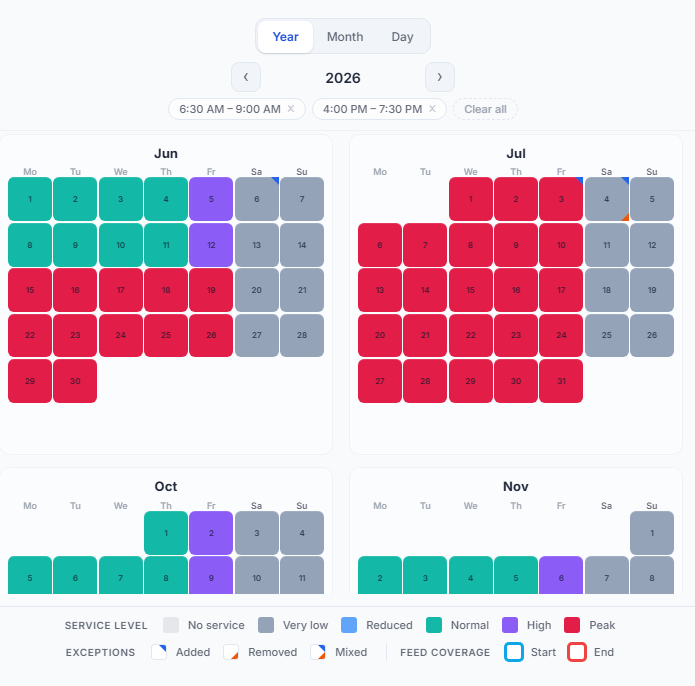Select June 6 with added exception
Viewport: 695px width, 686px height.
click(x=257, y=199)
